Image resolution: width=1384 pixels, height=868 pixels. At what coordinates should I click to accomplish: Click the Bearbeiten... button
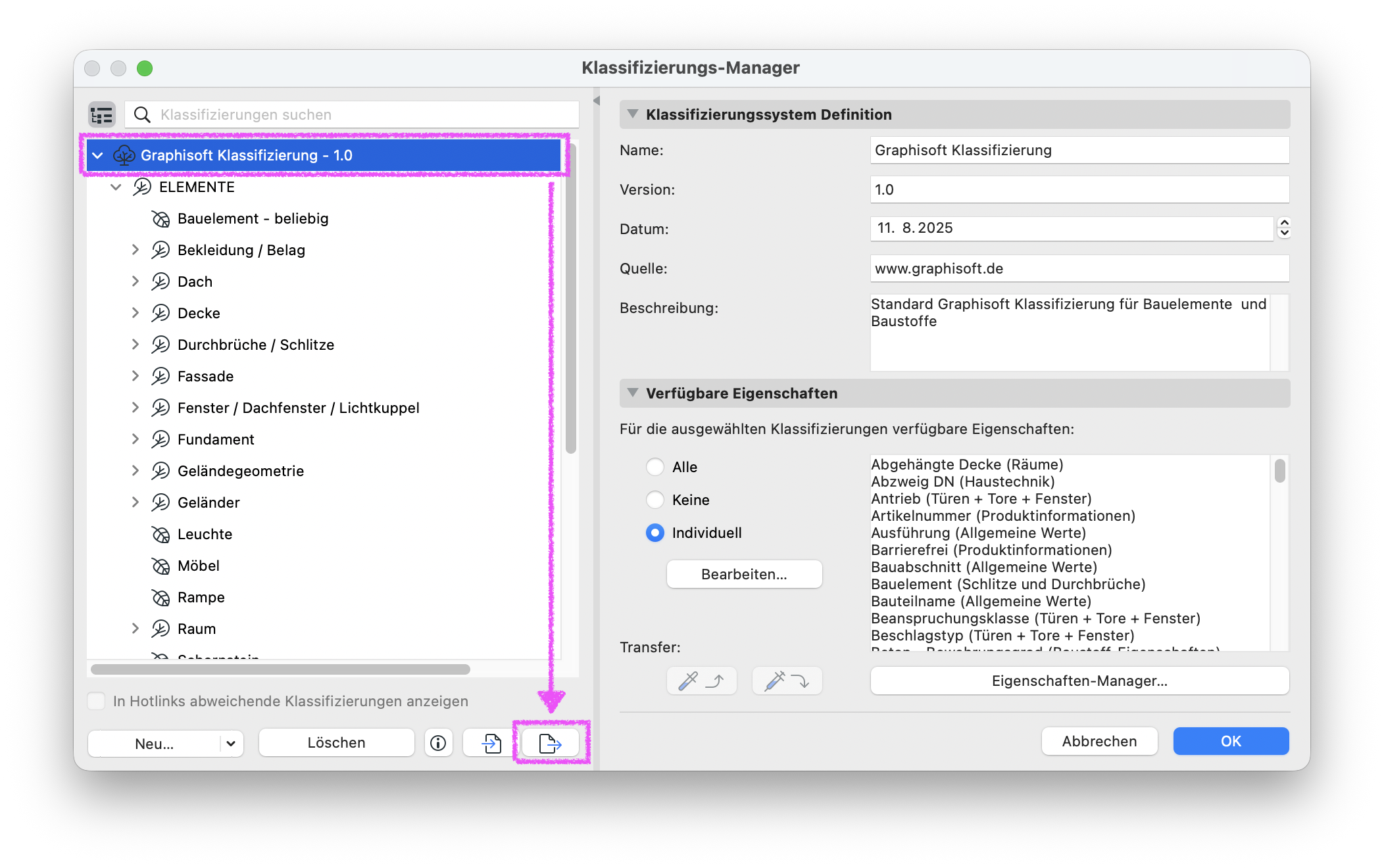click(744, 574)
